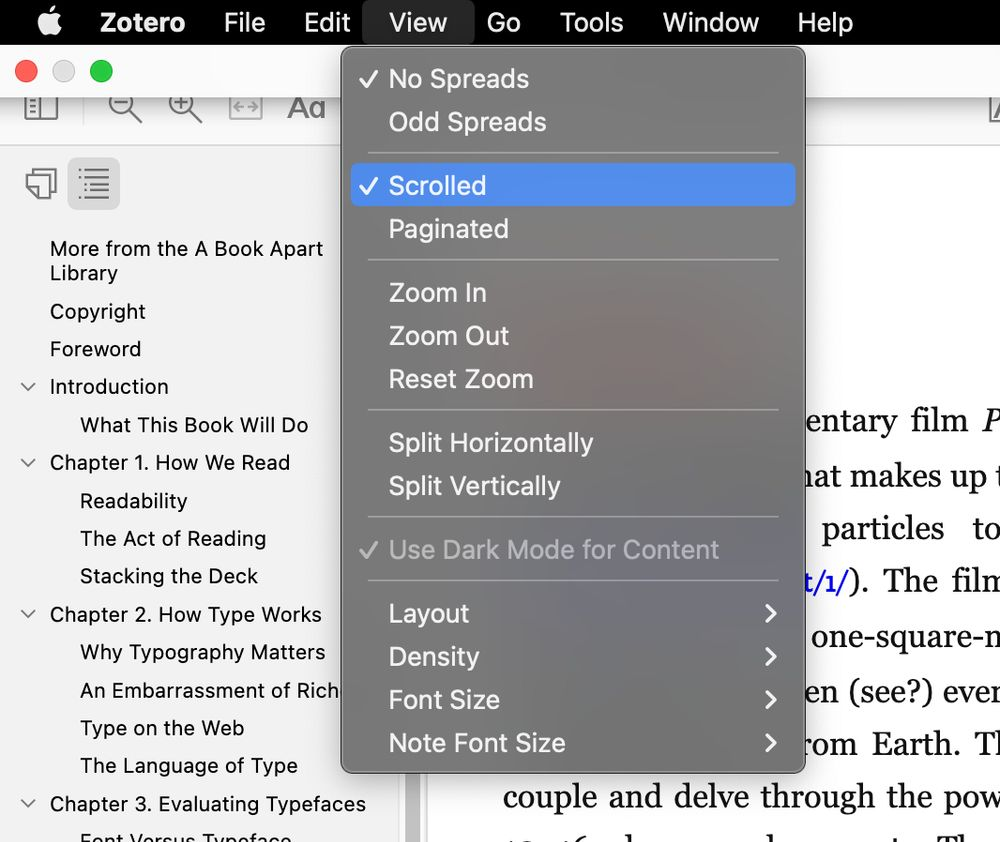Collapse Chapter 2. How Type Works
Image resolution: width=1000 pixels, height=842 pixels.
coord(28,615)
